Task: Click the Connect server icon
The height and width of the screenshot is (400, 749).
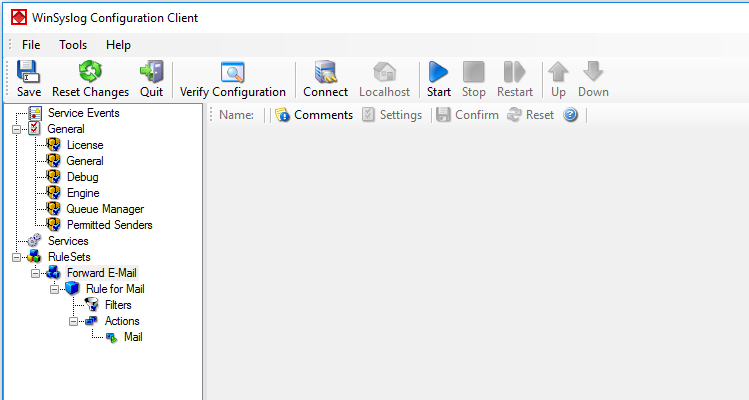Action: (x=325, y=72)
